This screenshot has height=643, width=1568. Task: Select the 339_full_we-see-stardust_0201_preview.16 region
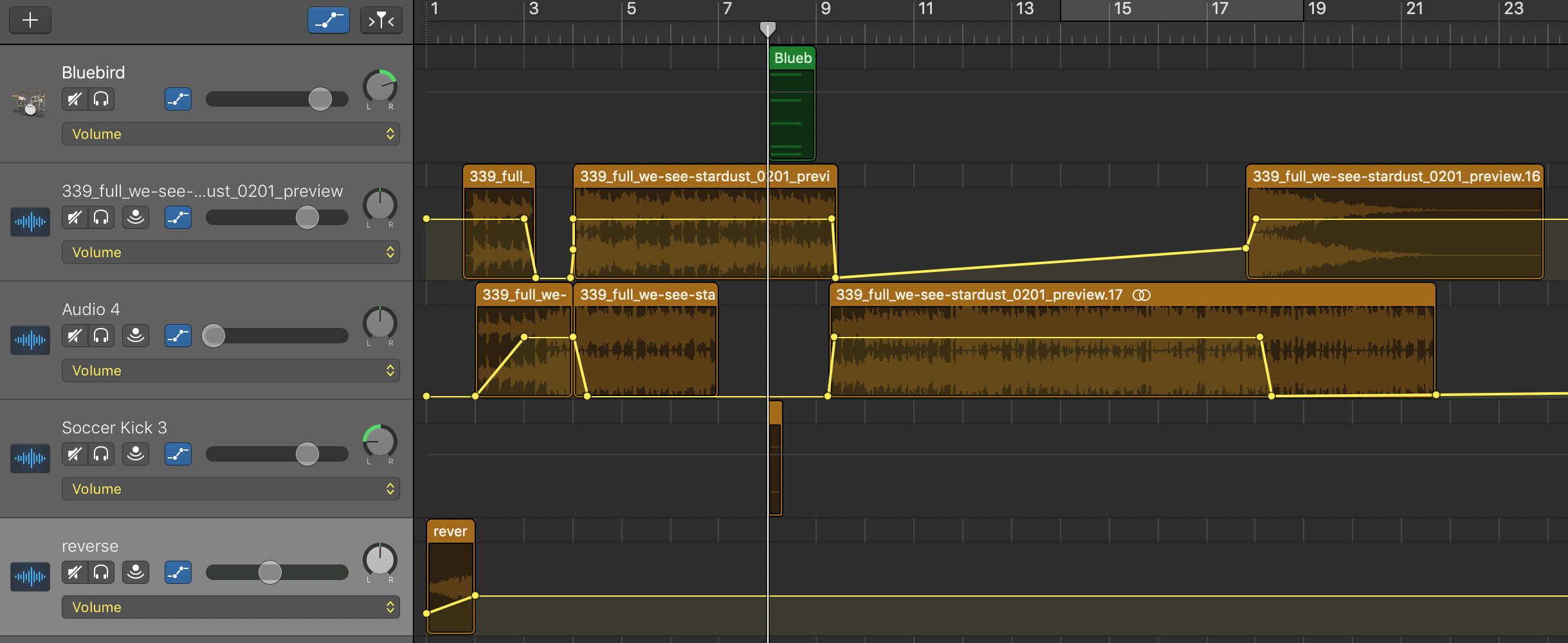(x=1395, y=222)
